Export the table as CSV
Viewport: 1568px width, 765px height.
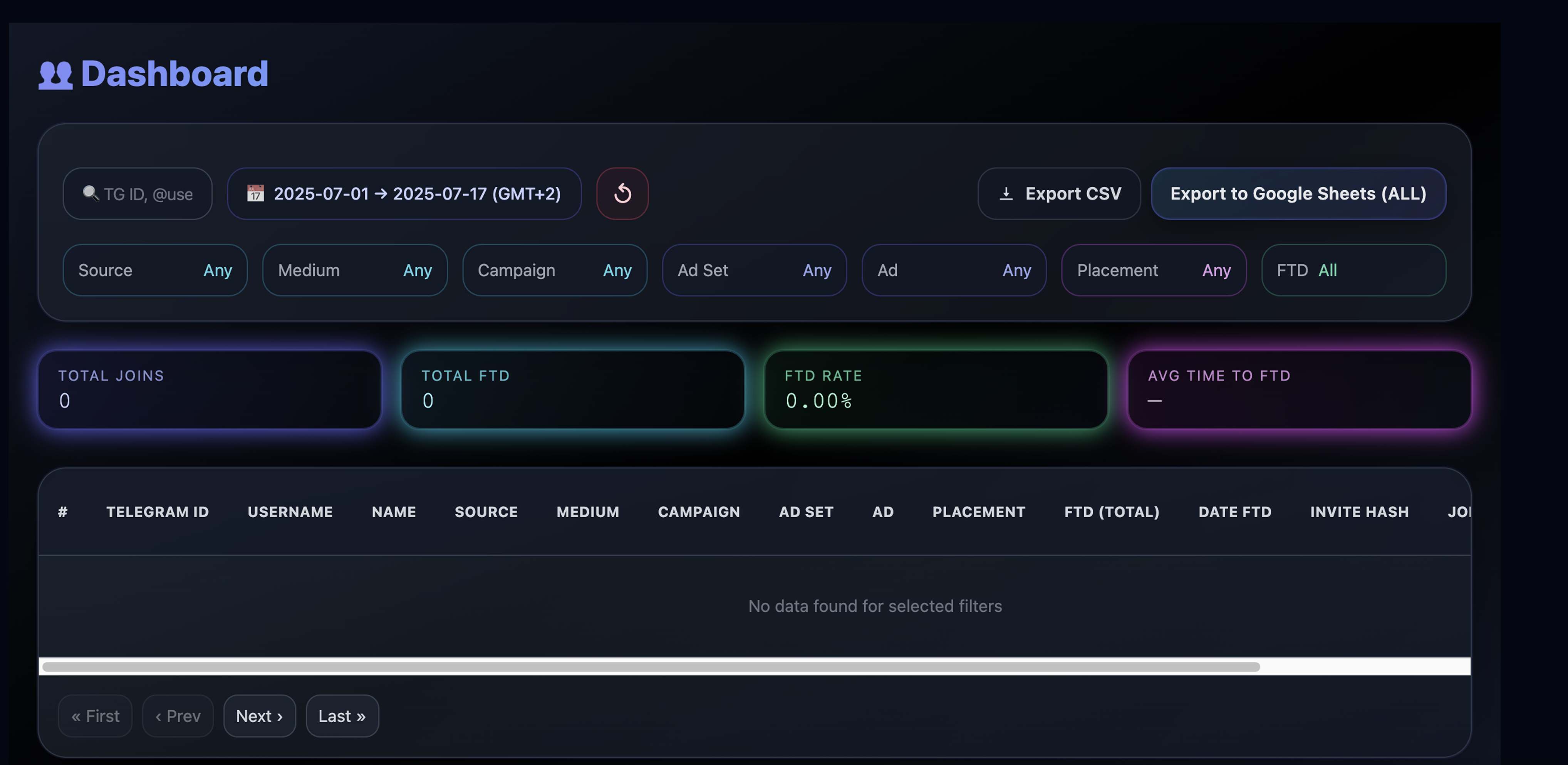click(x=1059, y=193)
